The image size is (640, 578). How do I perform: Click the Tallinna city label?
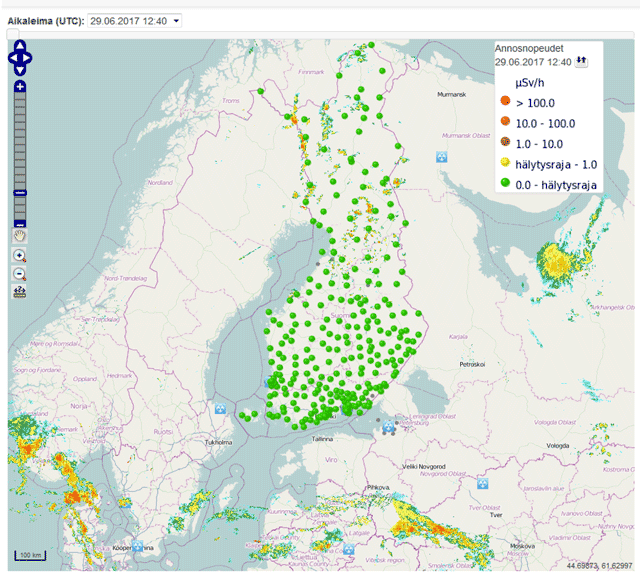pyautogui.click(x=323, y=438)
